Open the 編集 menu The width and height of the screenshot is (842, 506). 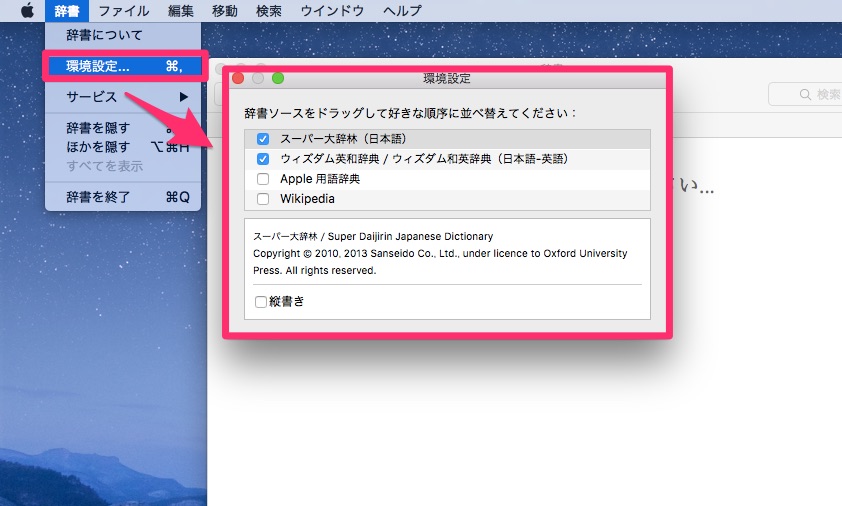click(x=180, y=11)
